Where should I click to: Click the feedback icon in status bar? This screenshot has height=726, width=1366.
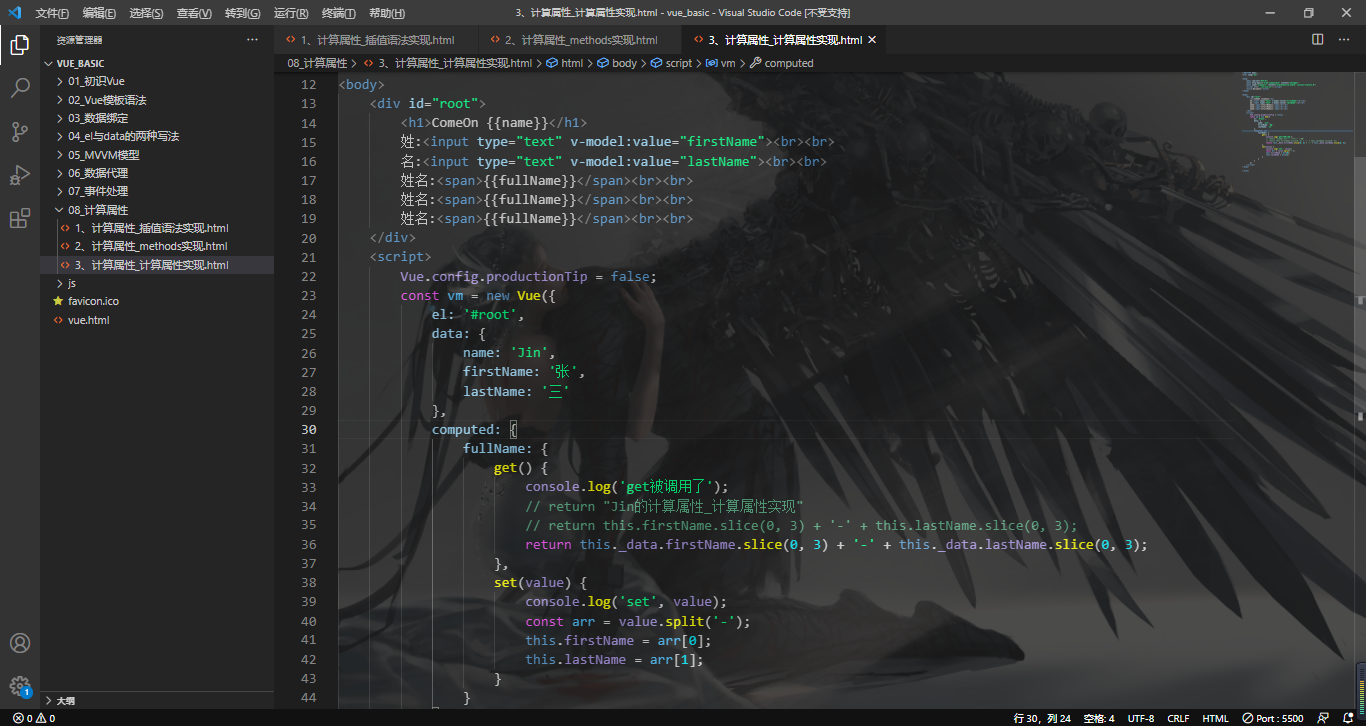(x=1324, y=718)
